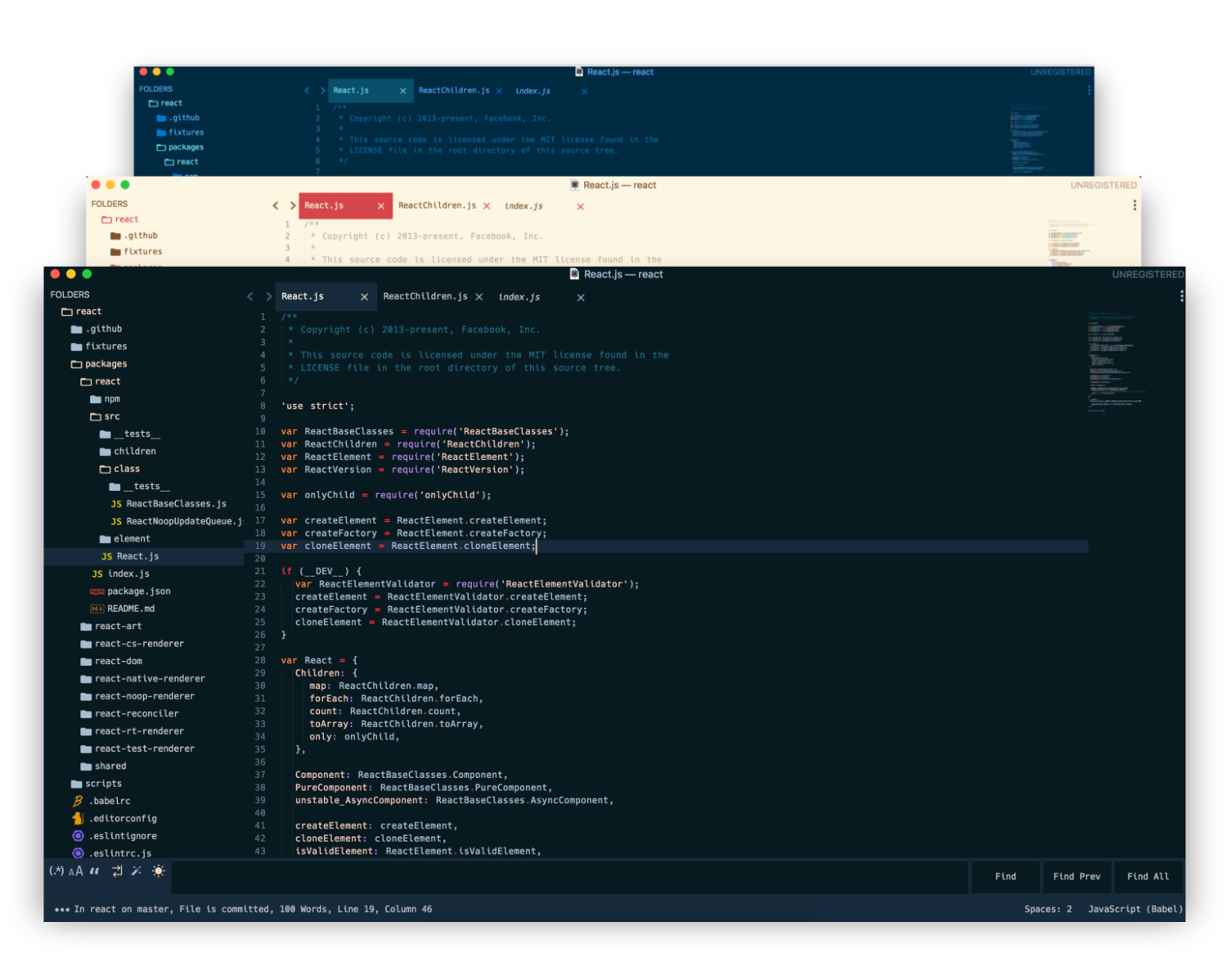Viewport: 1227px width, 980px height.
Task: Collapse the packages folder
Action: [x=106, y=363]
